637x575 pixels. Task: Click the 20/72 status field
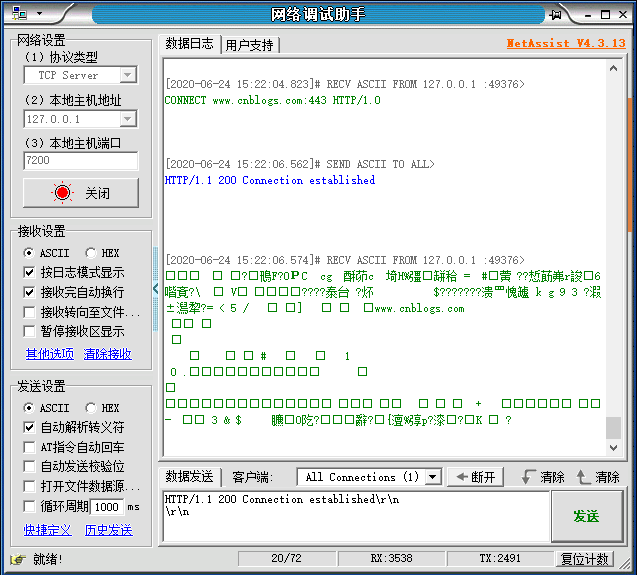[x=286, y=559]
